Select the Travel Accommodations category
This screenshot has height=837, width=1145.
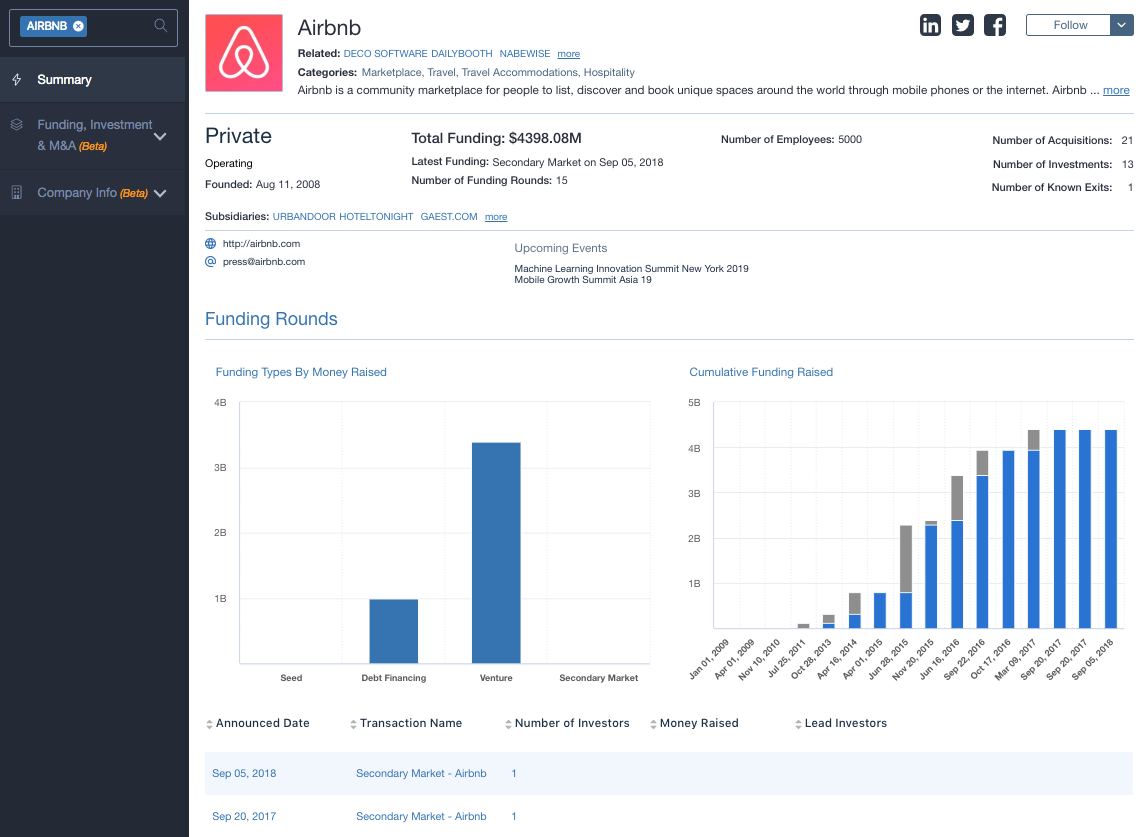[519, 72]
